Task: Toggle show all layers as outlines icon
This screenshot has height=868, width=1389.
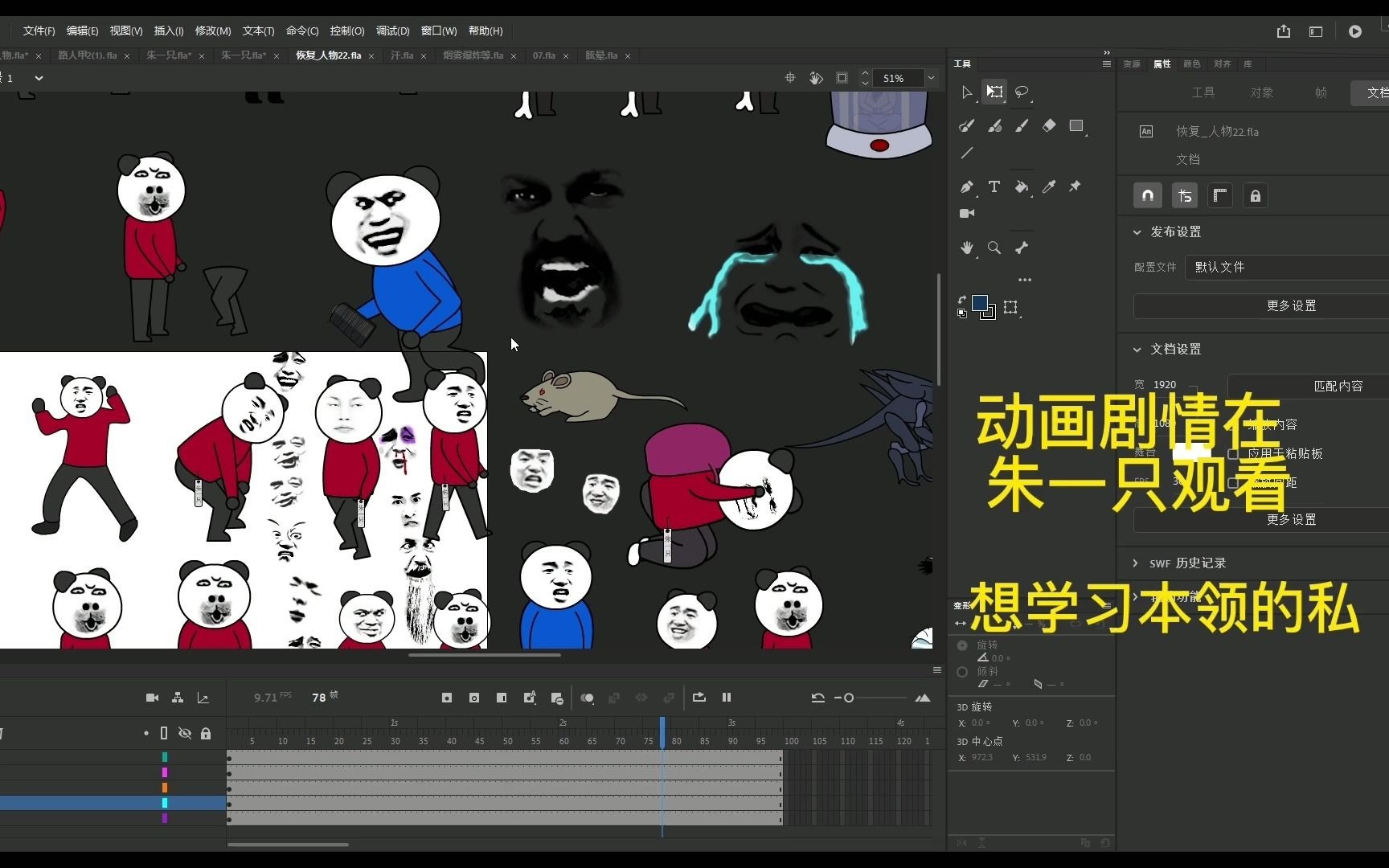Action: (x=164, y=733)
